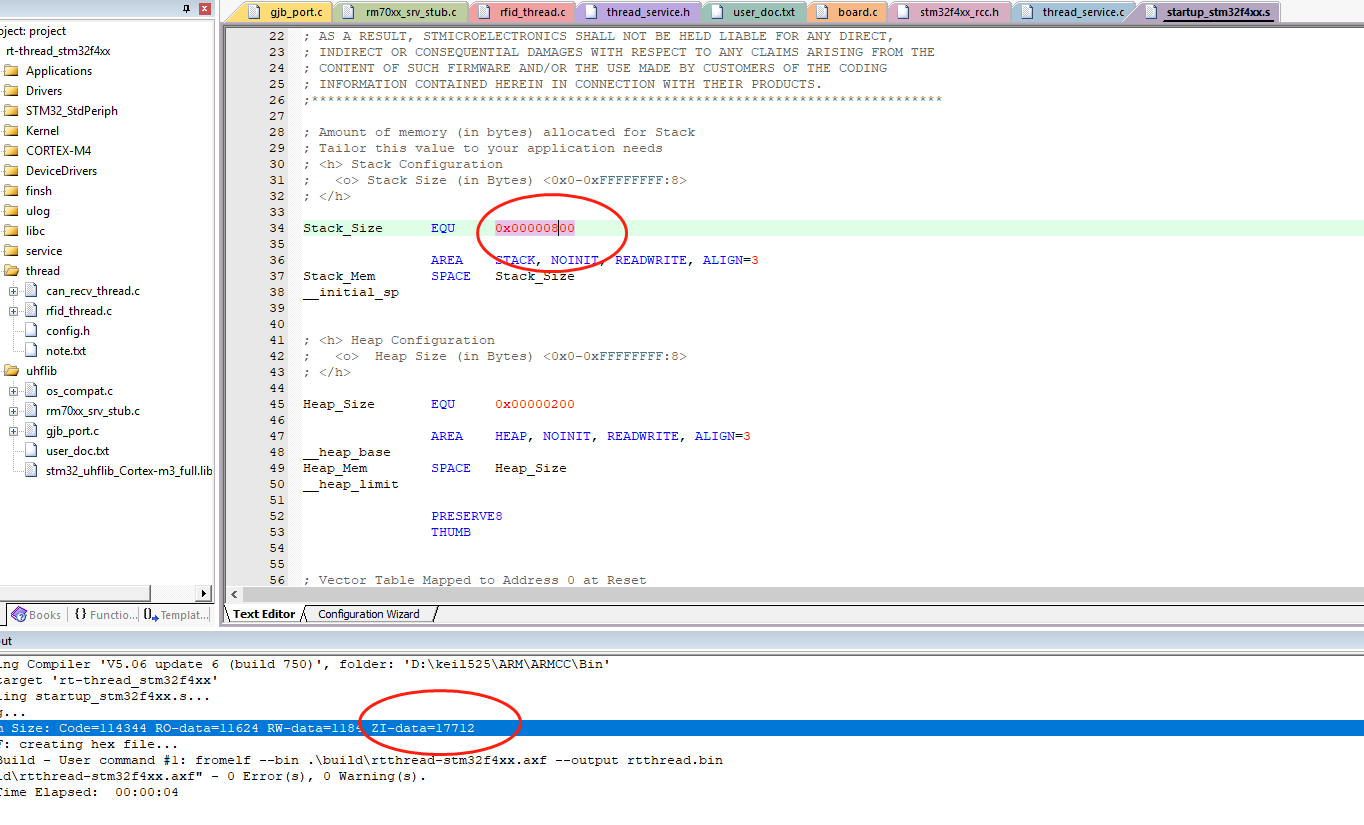Switch to the rm70xx_srv_stub.c tab

point(401,12)
